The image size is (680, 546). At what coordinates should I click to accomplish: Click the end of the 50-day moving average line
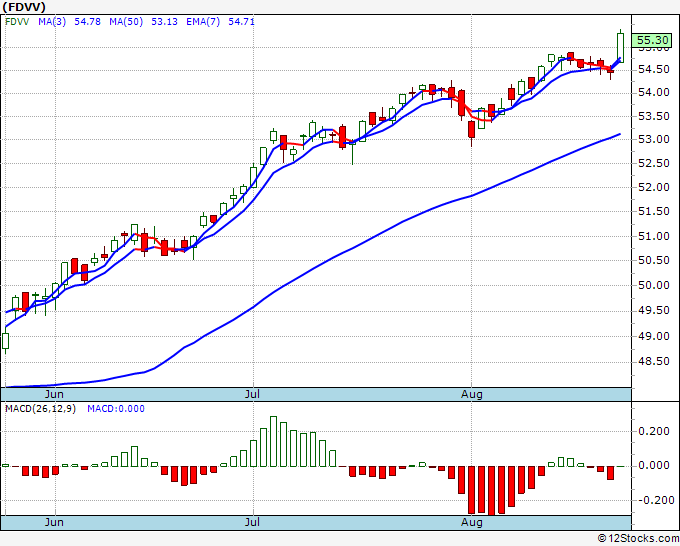(620, 134)
